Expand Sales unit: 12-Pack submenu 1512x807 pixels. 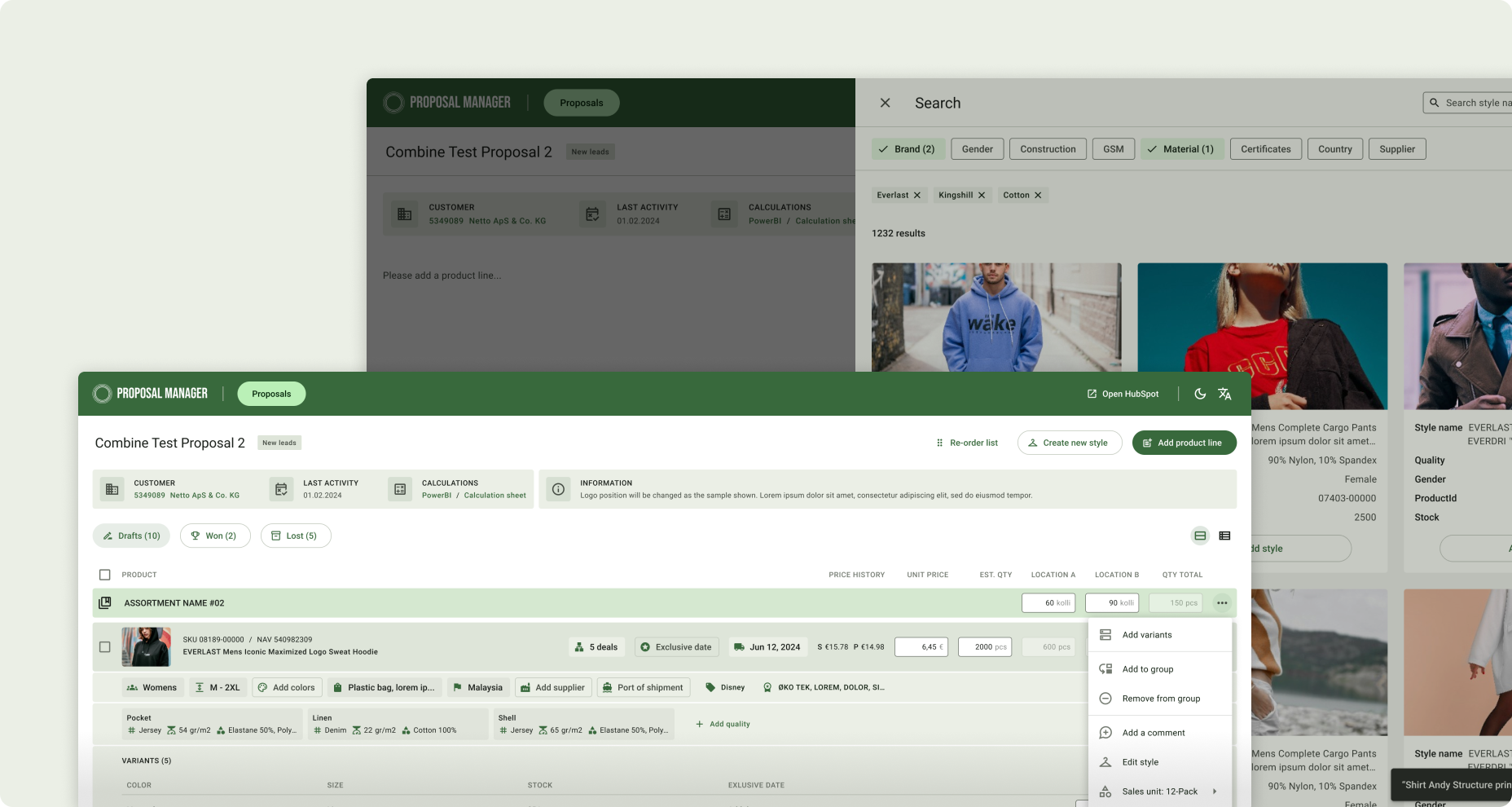(x=1159, y=792)
